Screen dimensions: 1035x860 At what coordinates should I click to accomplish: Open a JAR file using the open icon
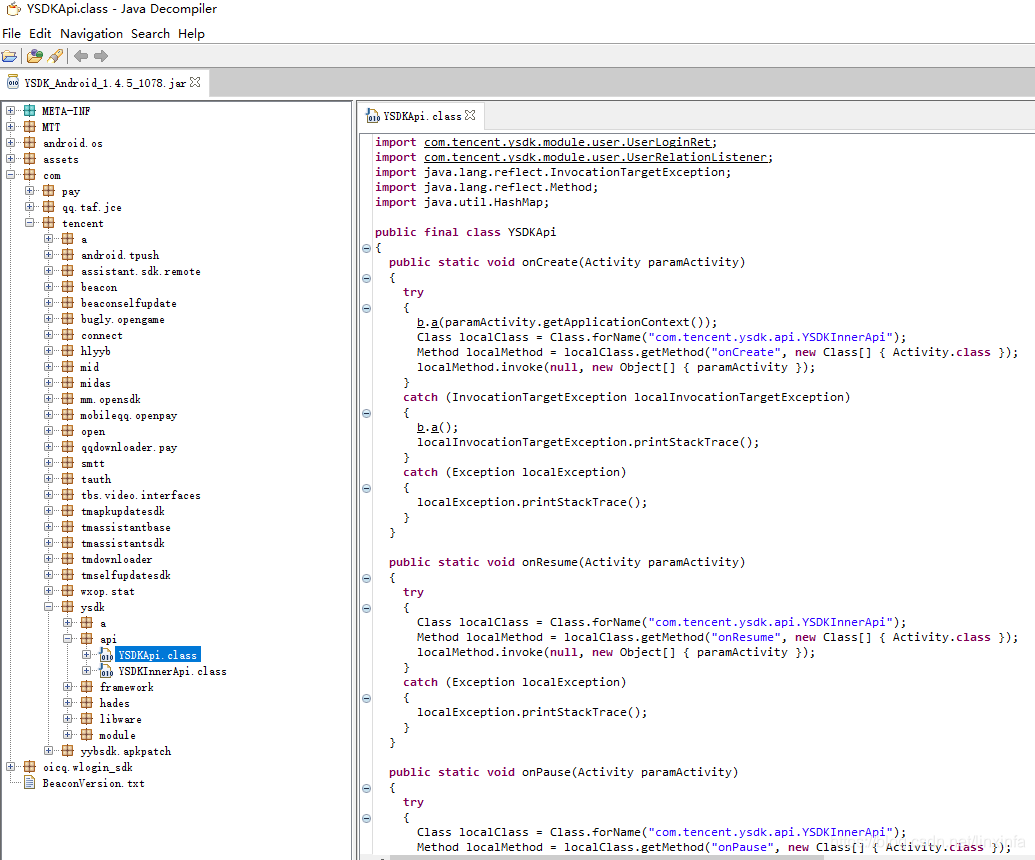pos(9,56)
